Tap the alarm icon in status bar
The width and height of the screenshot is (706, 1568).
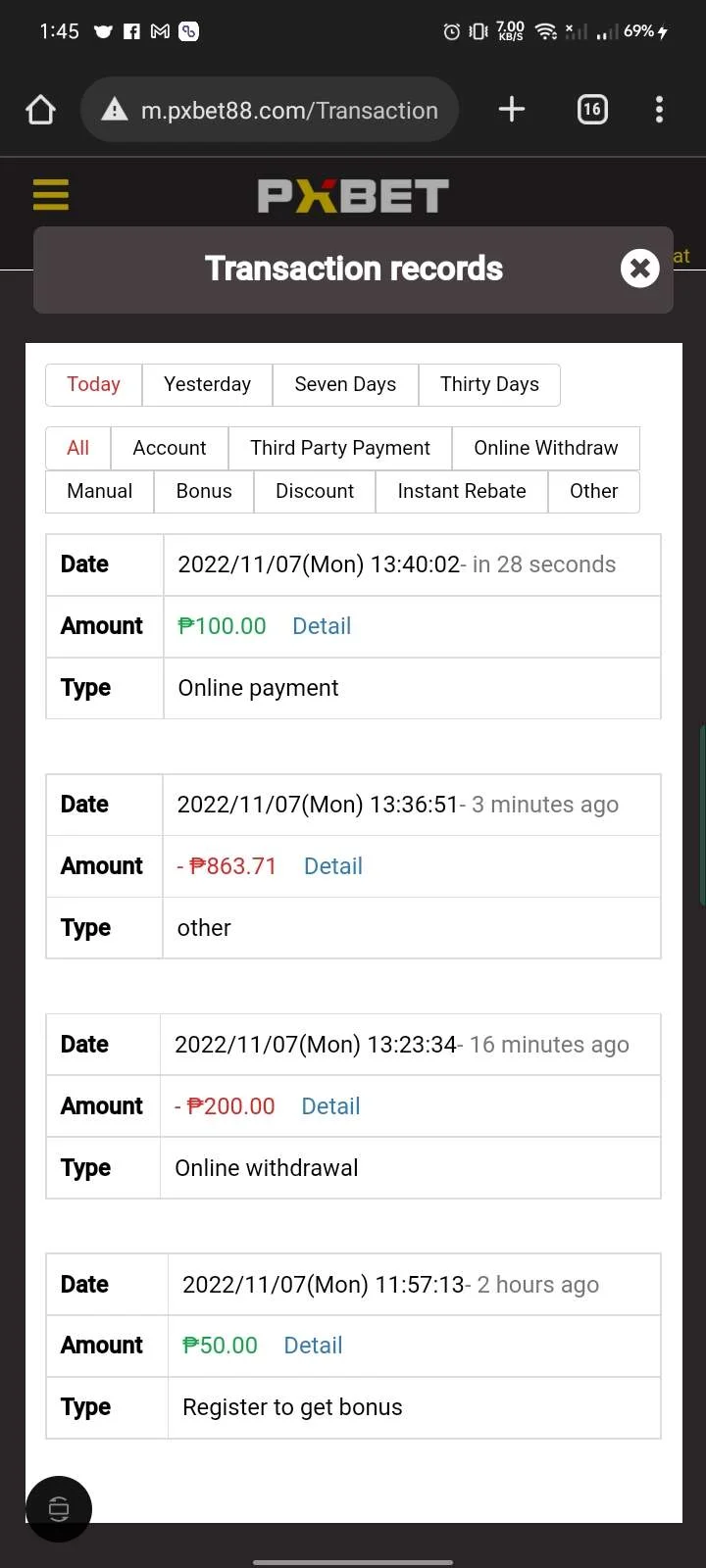coord(451,31)
